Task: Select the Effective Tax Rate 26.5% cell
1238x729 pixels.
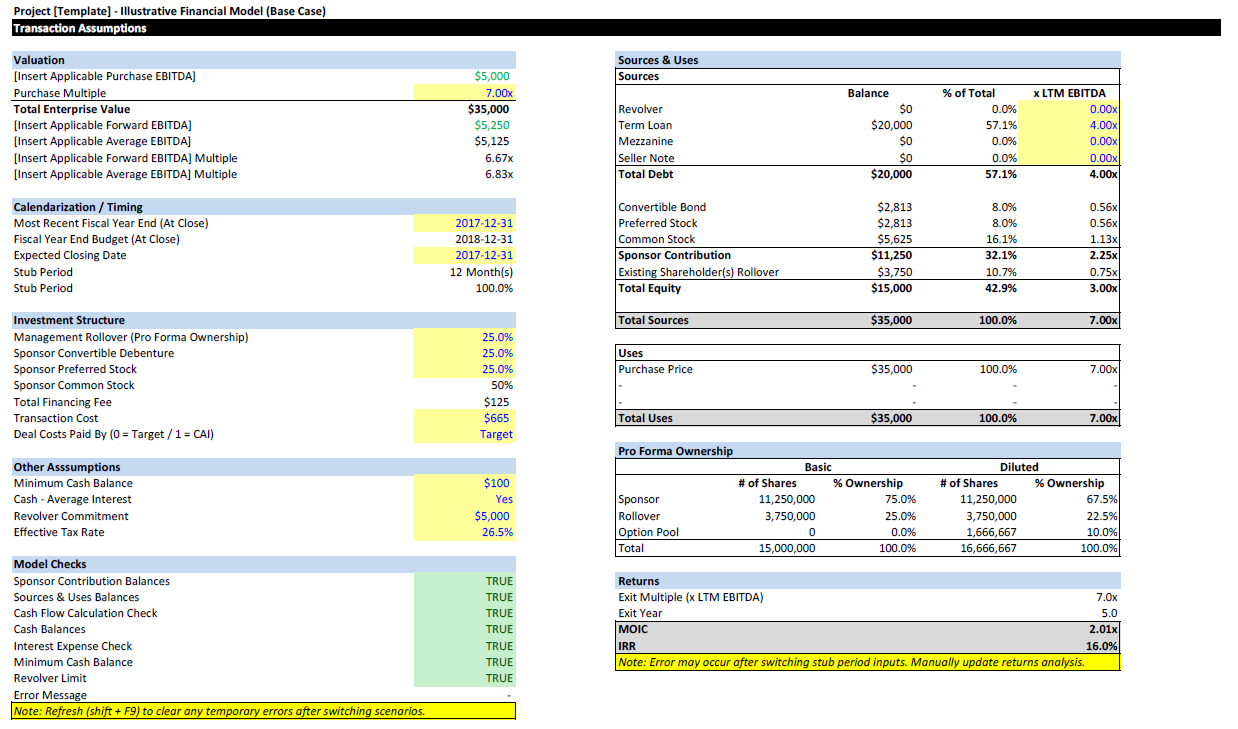Action: [464, 532]
